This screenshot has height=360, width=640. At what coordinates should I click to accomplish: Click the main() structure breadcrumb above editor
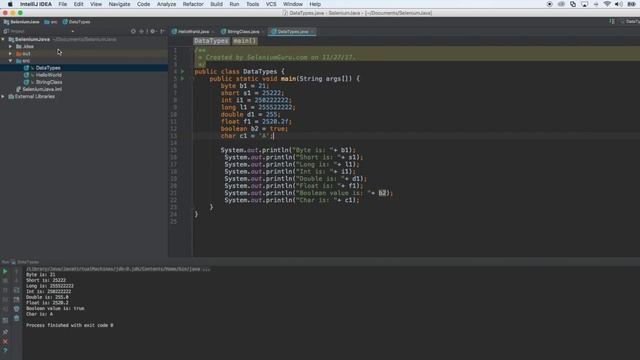(x=244, y=41)
